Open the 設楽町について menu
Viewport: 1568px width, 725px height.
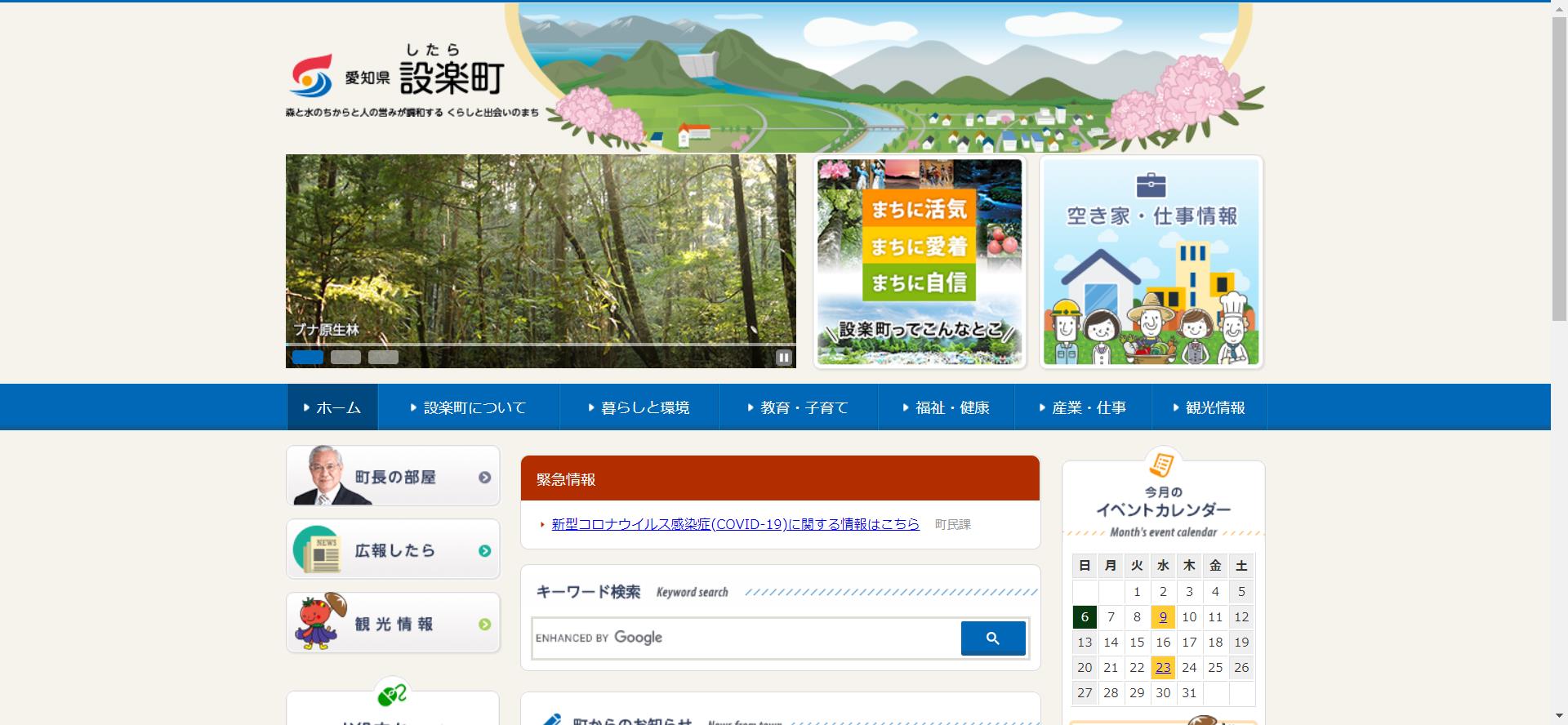(469, 407)
